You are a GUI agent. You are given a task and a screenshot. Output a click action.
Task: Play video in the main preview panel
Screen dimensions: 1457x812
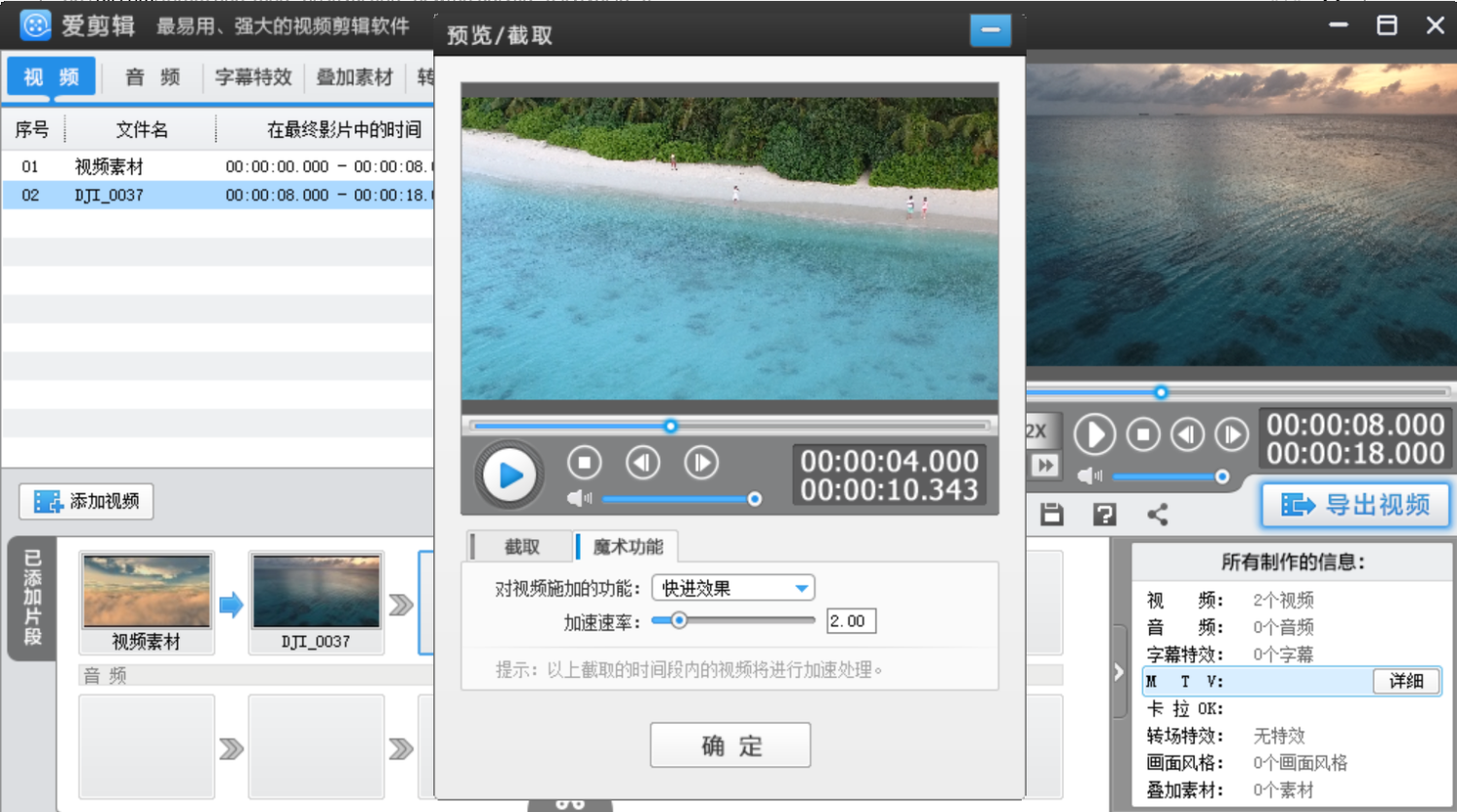coord(1095,434)
